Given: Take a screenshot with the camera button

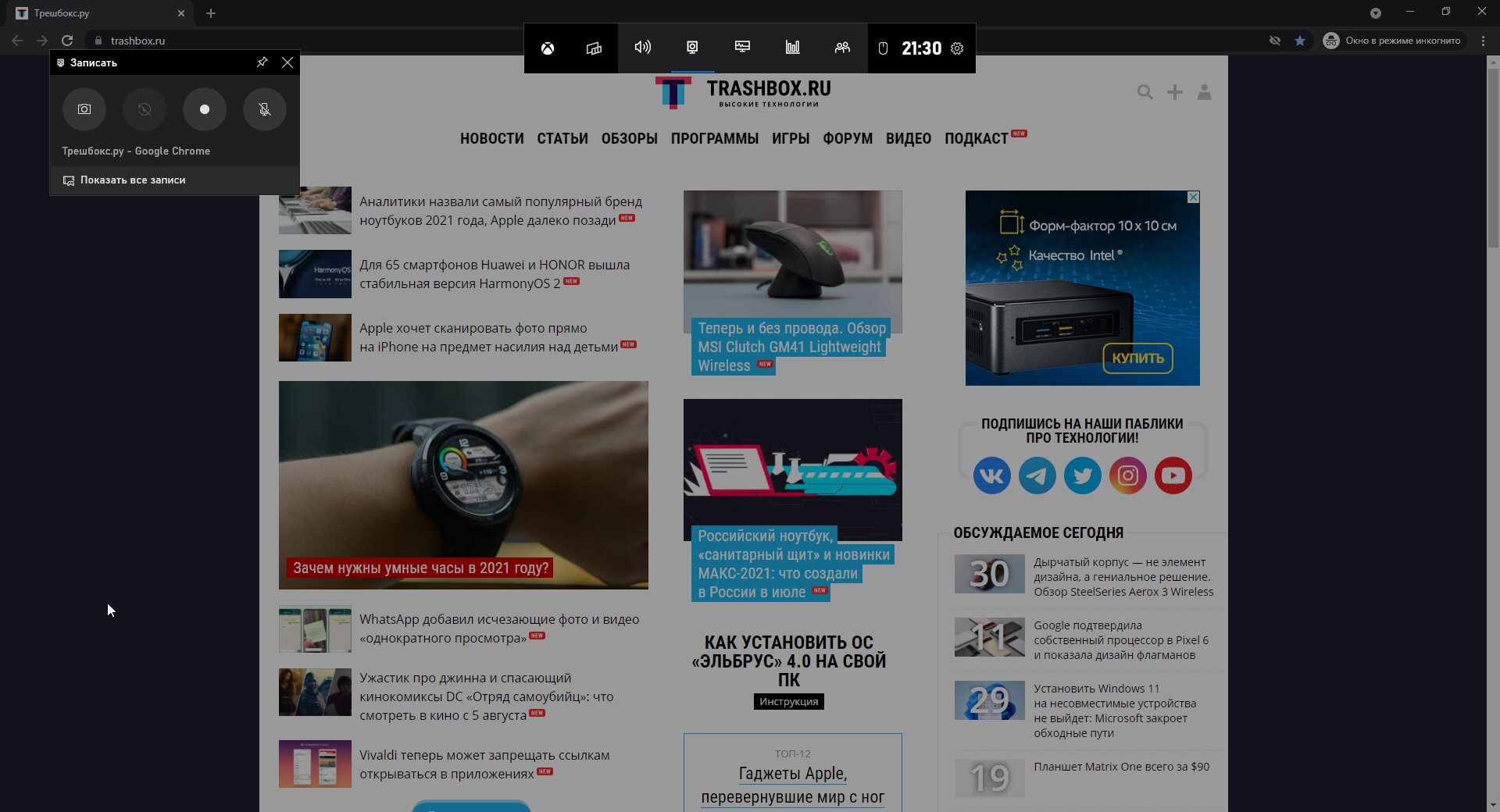Looking at the screenshot, I should 84,109.
